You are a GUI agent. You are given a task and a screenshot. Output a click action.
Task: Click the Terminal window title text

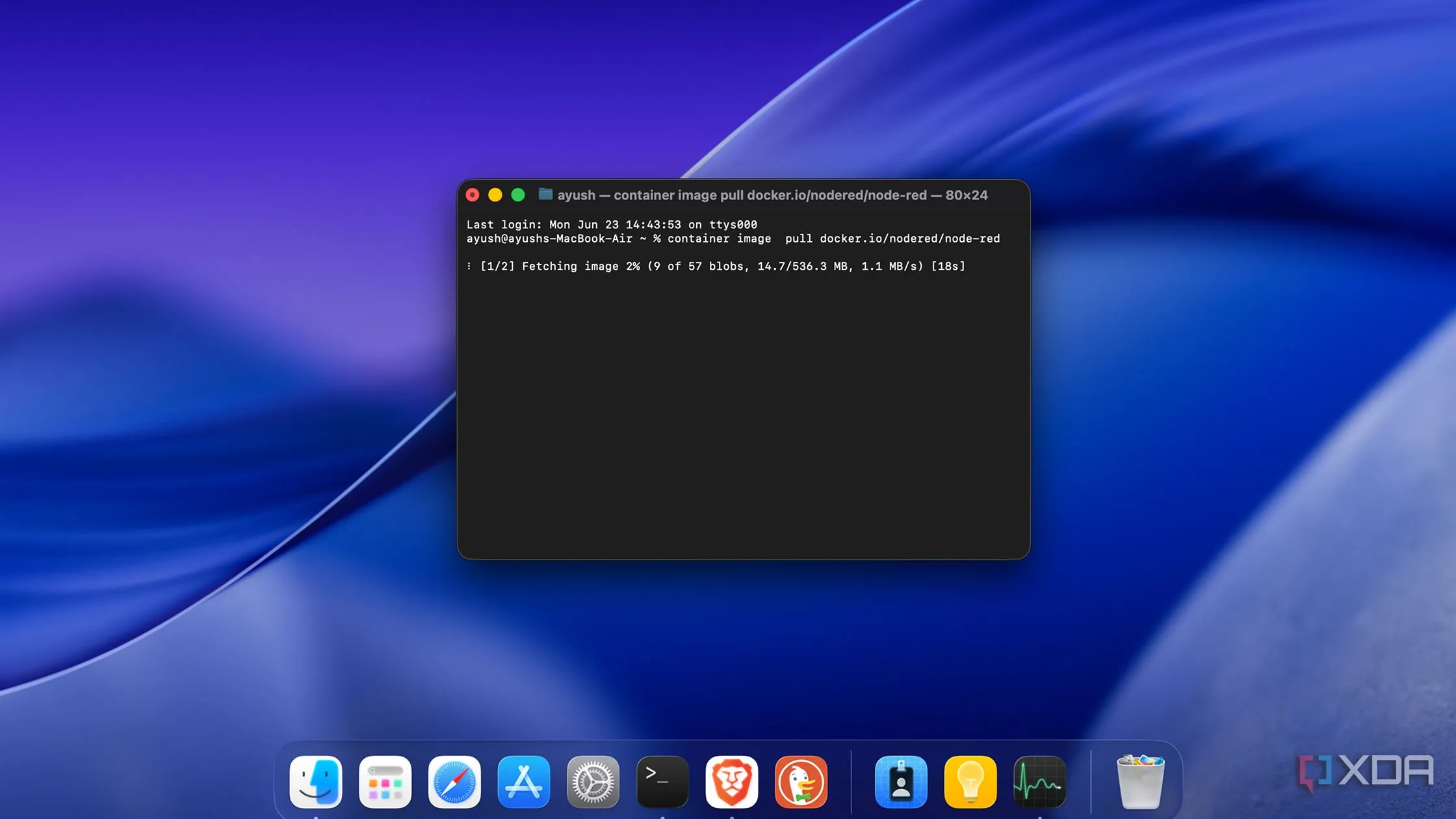point(772,195)
